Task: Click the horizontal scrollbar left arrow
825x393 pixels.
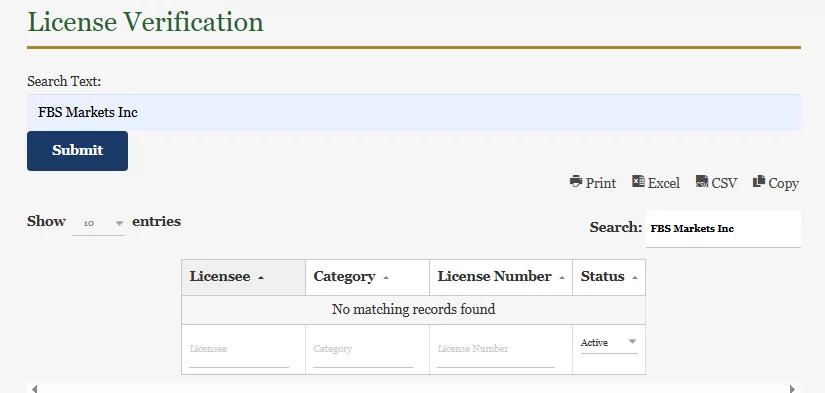Action: 34,389
